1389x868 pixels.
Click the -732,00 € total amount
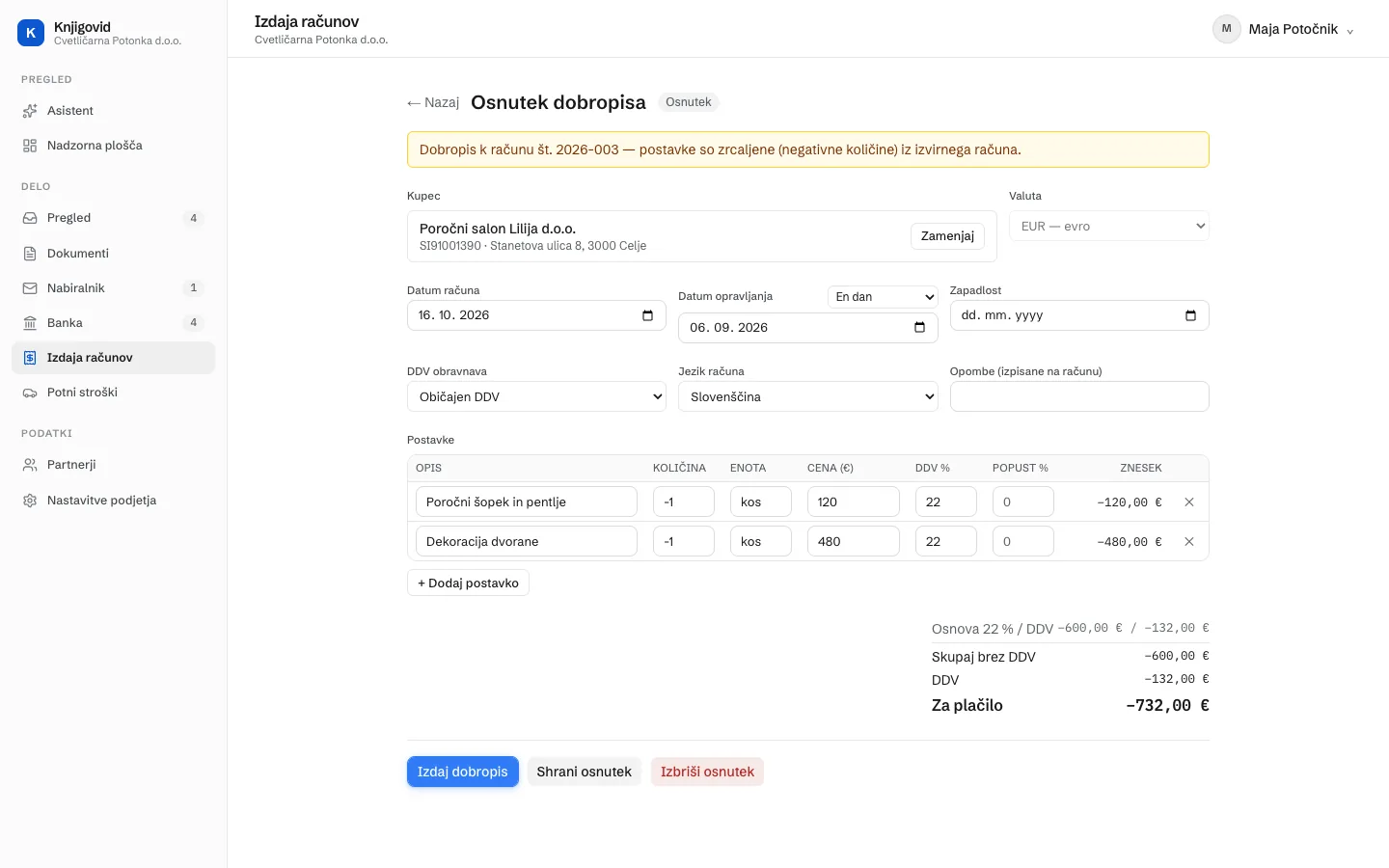pyautogui.click(x=1167, y=705)
